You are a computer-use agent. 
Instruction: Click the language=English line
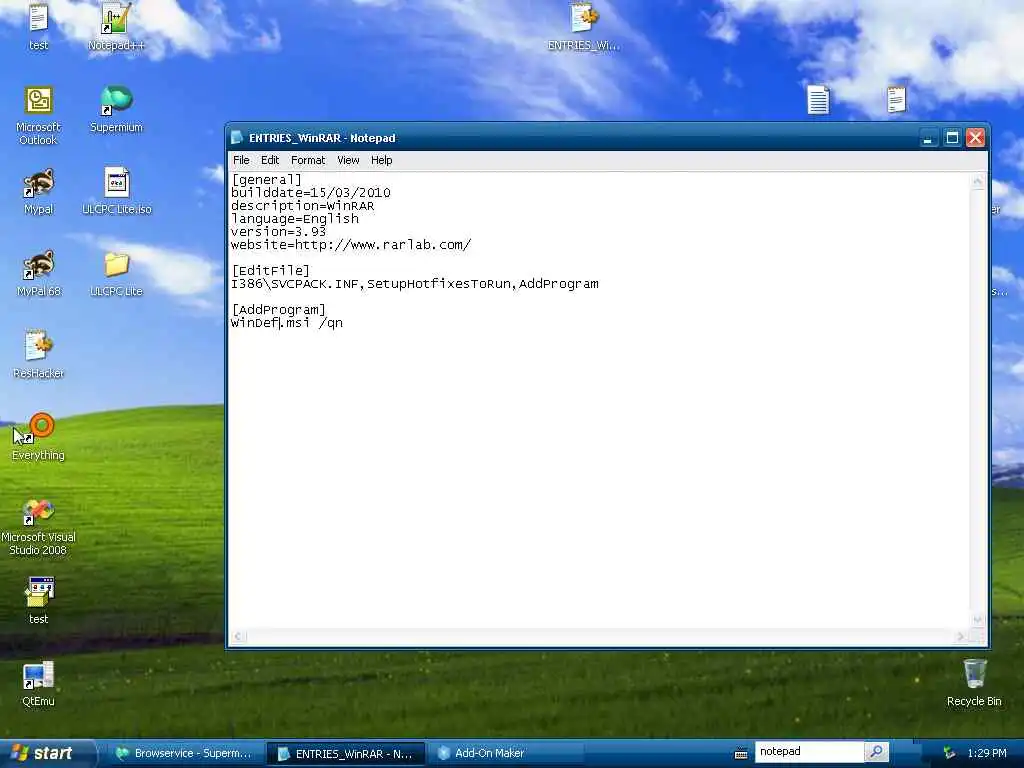295,219
